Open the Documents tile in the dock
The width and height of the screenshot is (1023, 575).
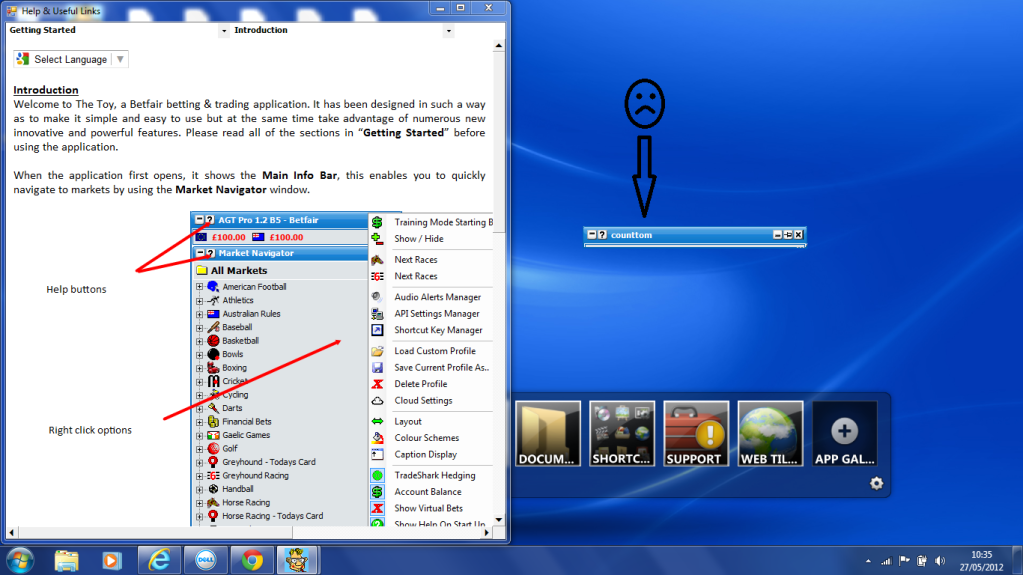point(547,434)
